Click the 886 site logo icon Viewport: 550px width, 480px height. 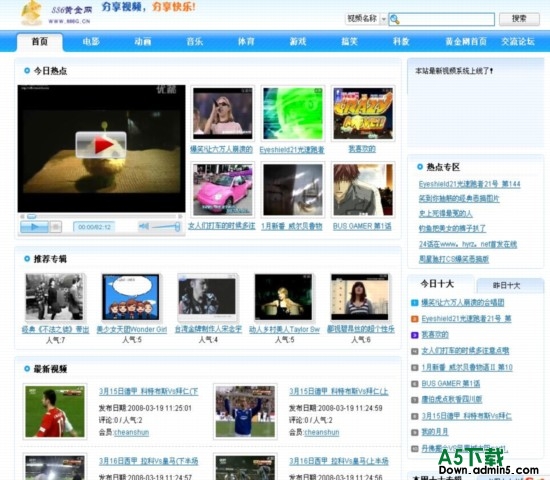click(32, 13)
